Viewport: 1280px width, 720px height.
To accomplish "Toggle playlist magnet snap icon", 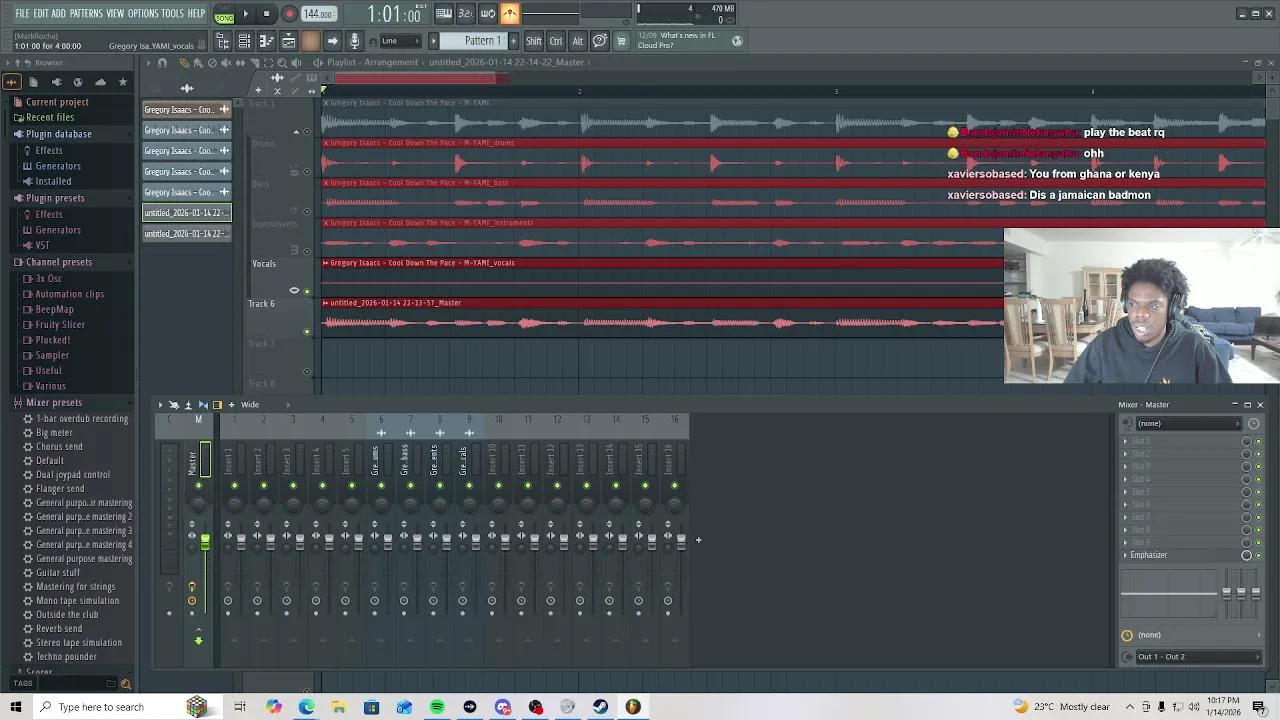I will (x=162, y=62).
